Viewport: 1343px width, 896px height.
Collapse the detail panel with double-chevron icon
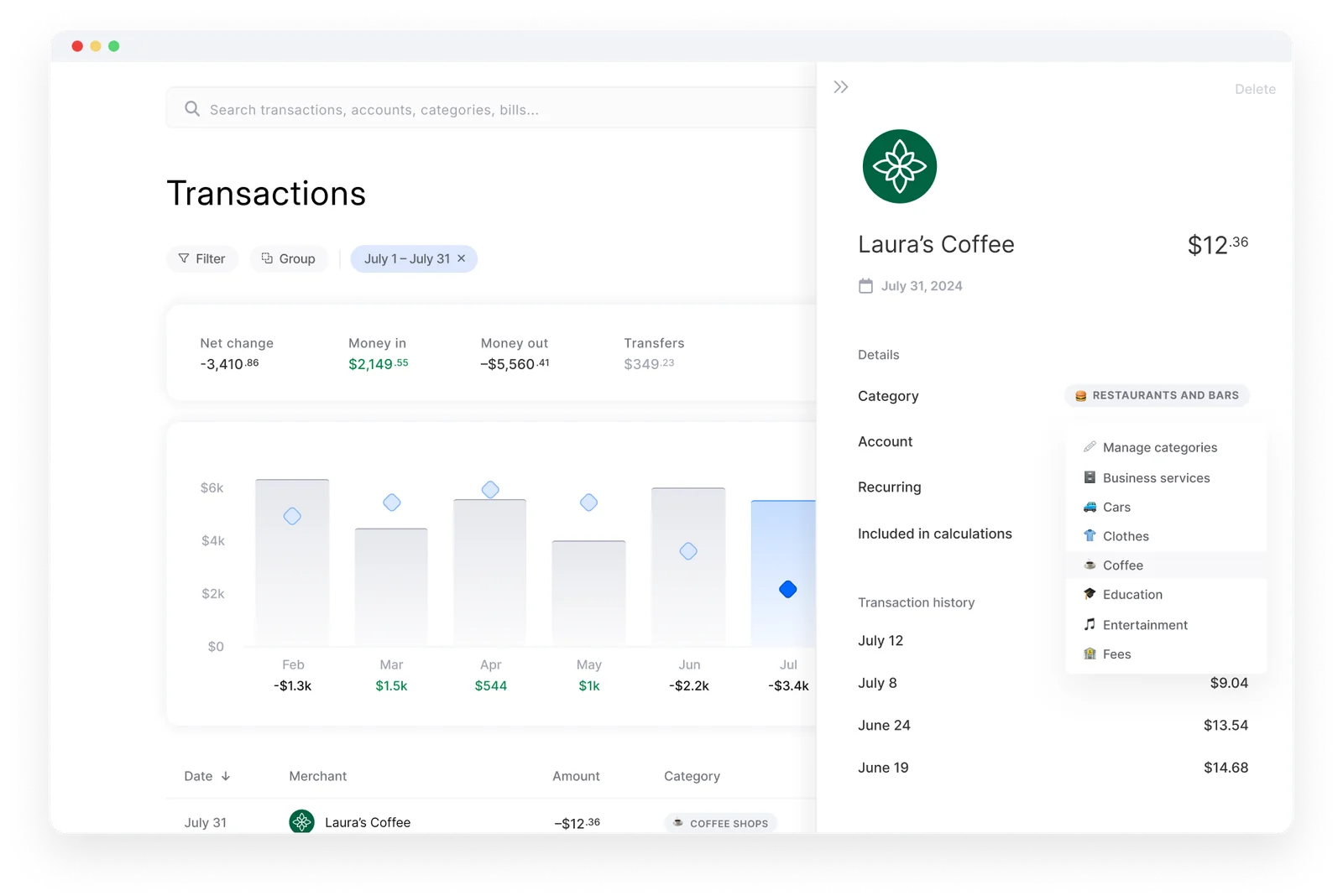point(841,87)
